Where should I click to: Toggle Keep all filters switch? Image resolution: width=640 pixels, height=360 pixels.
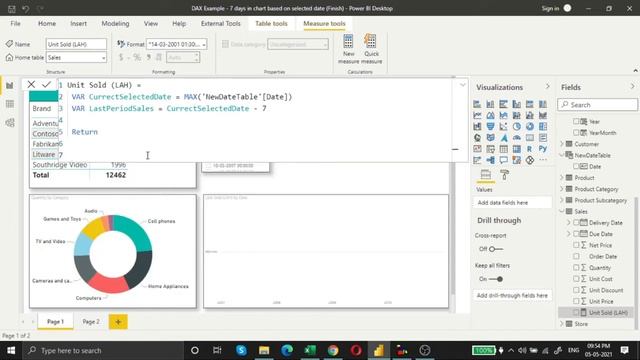pos(496,279)
